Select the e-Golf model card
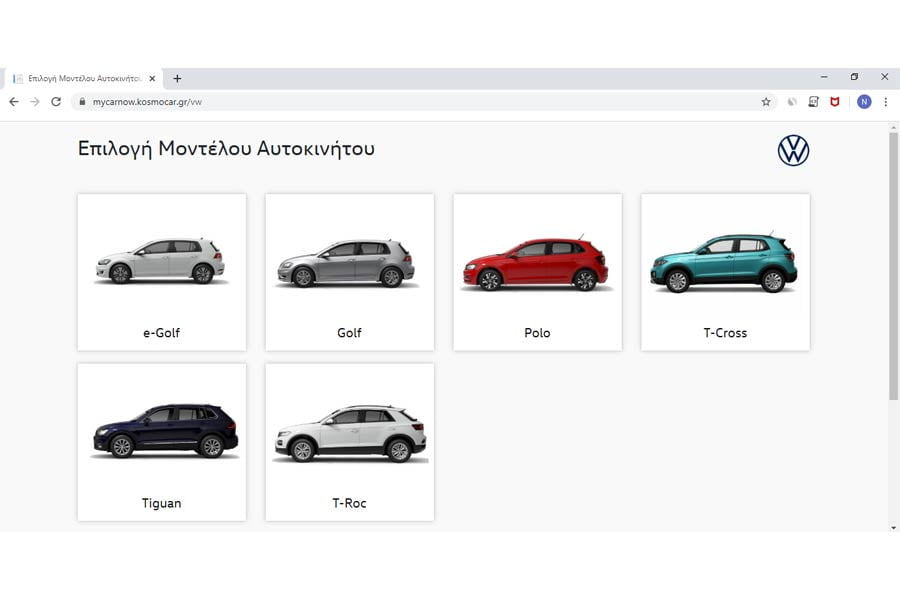The width and height of the screenshot is (900, 600). click(161, 271)
